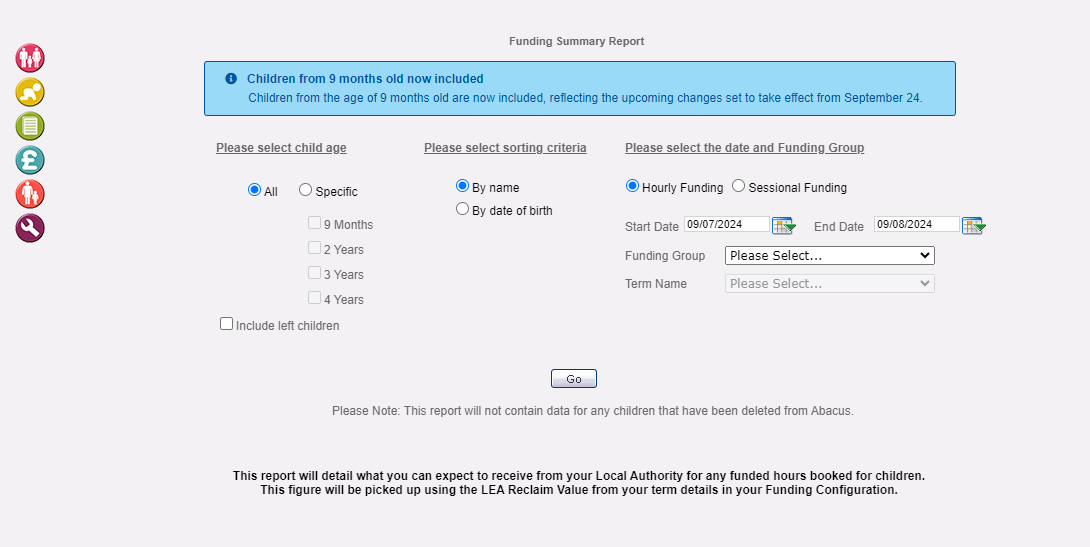The image size is (1090, 547).
Task: Select the Specific child age radio
Action: pos(305,189)
